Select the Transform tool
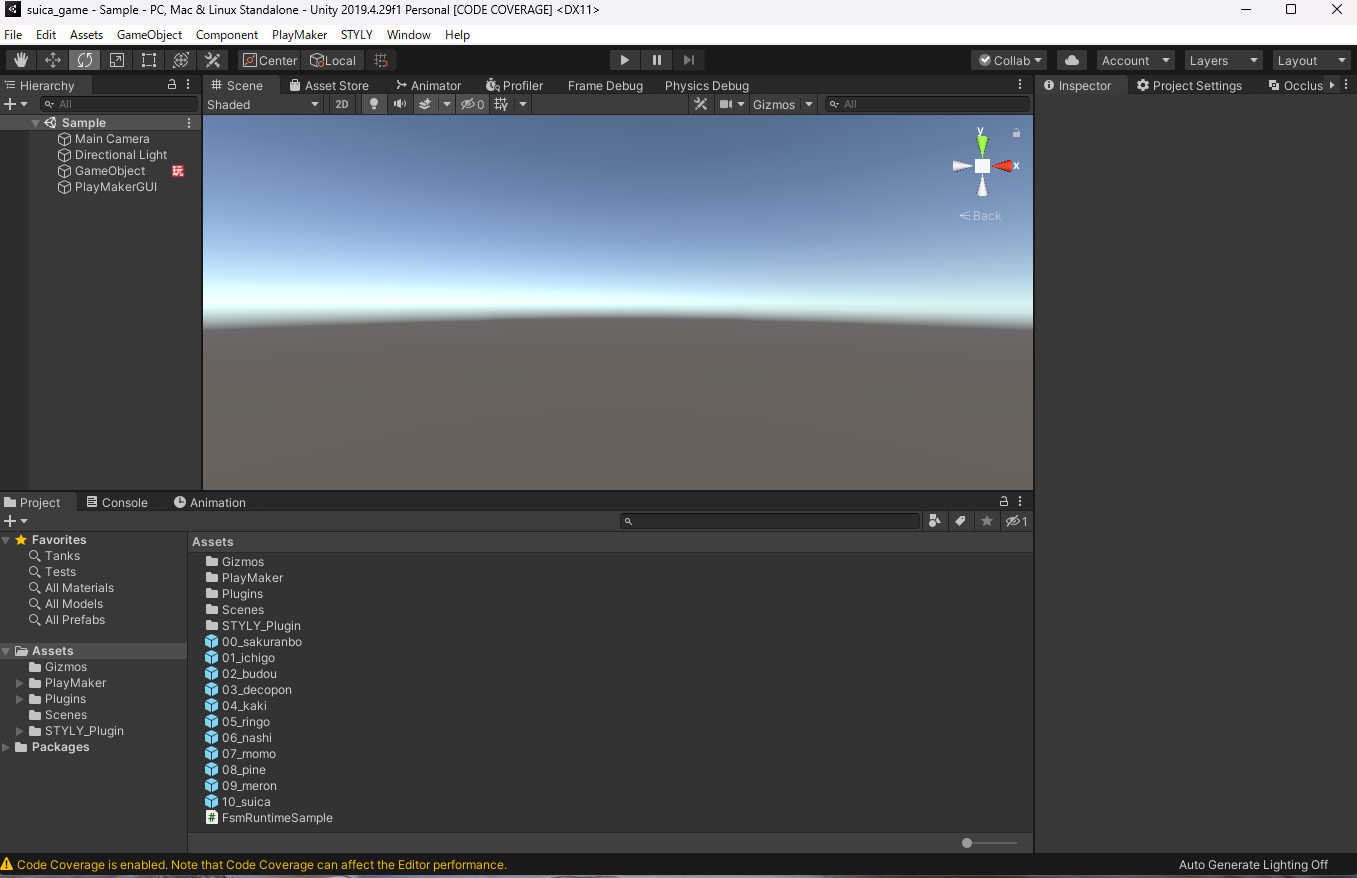 (181, 60)
